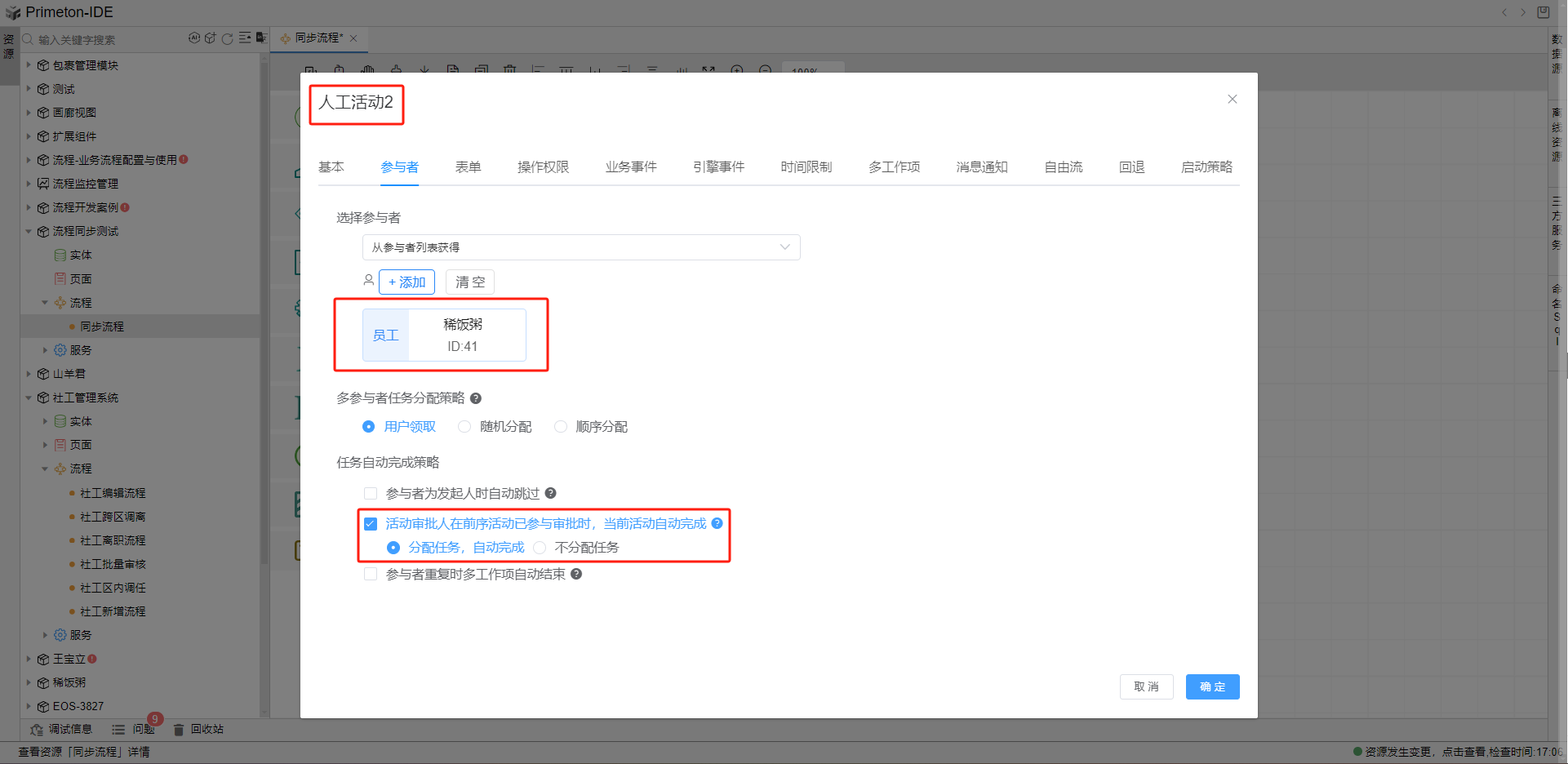1568x764 pixels.
Task: Uncheck 活动审批人在前序活动已参与审批时 checkbox
Action: [371, 524]
